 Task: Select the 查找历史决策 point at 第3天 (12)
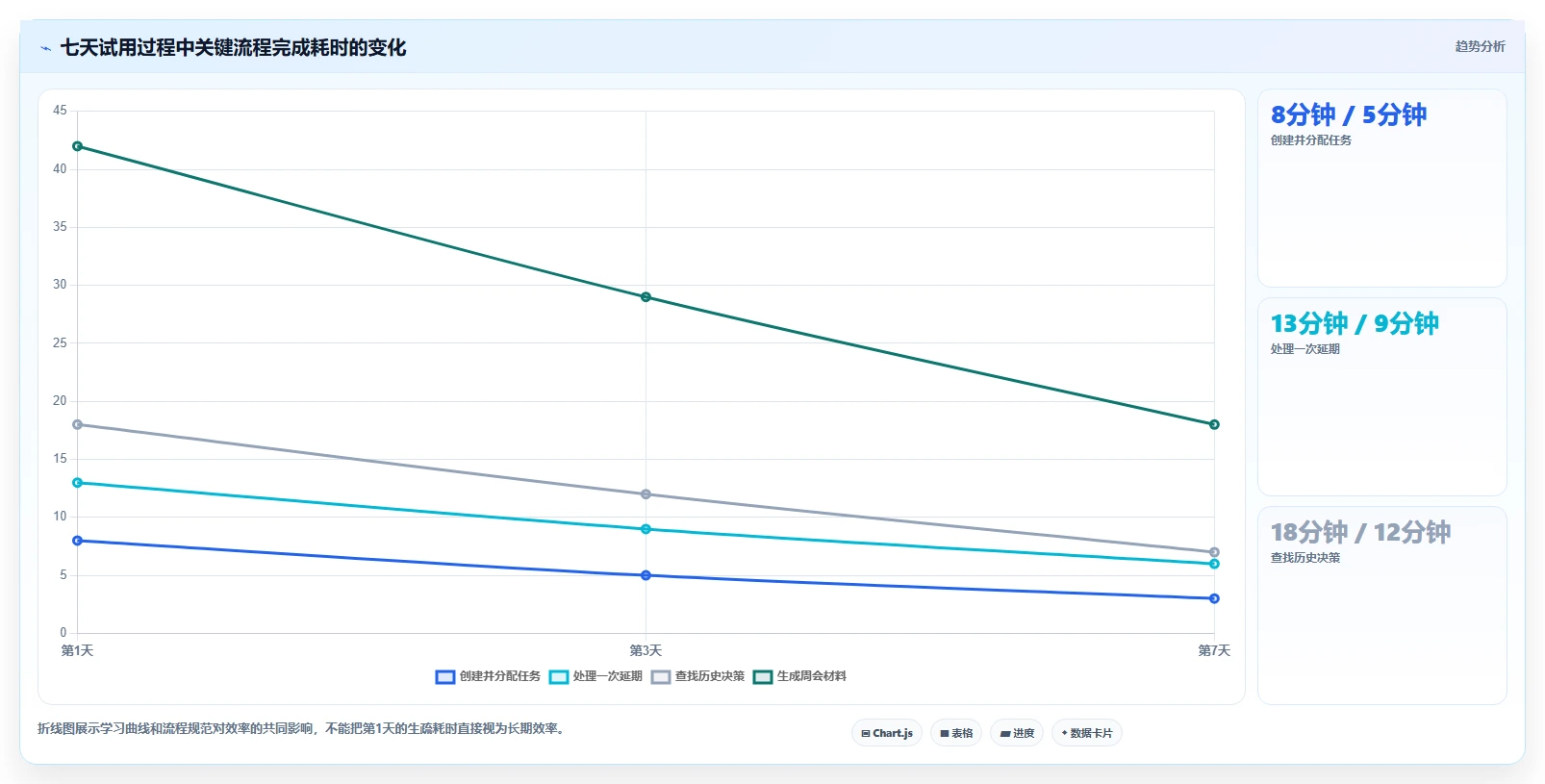(x=646, y=494)
